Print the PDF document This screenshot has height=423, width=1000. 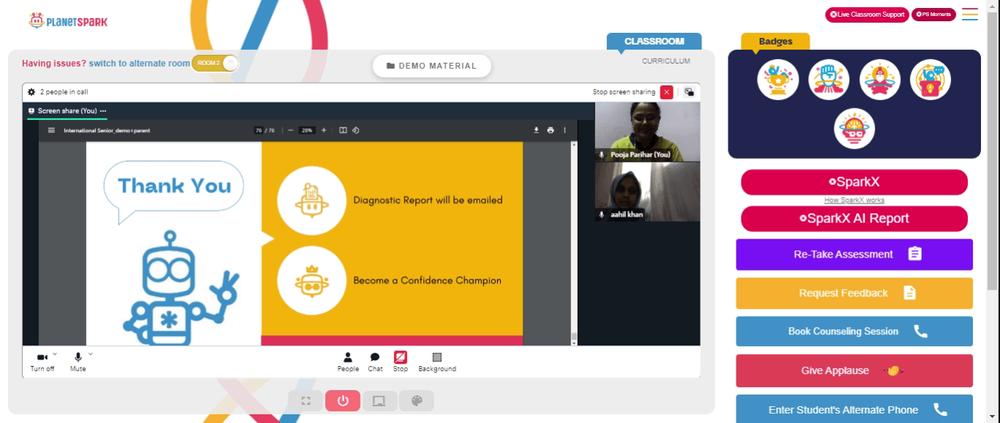point(550,130)
